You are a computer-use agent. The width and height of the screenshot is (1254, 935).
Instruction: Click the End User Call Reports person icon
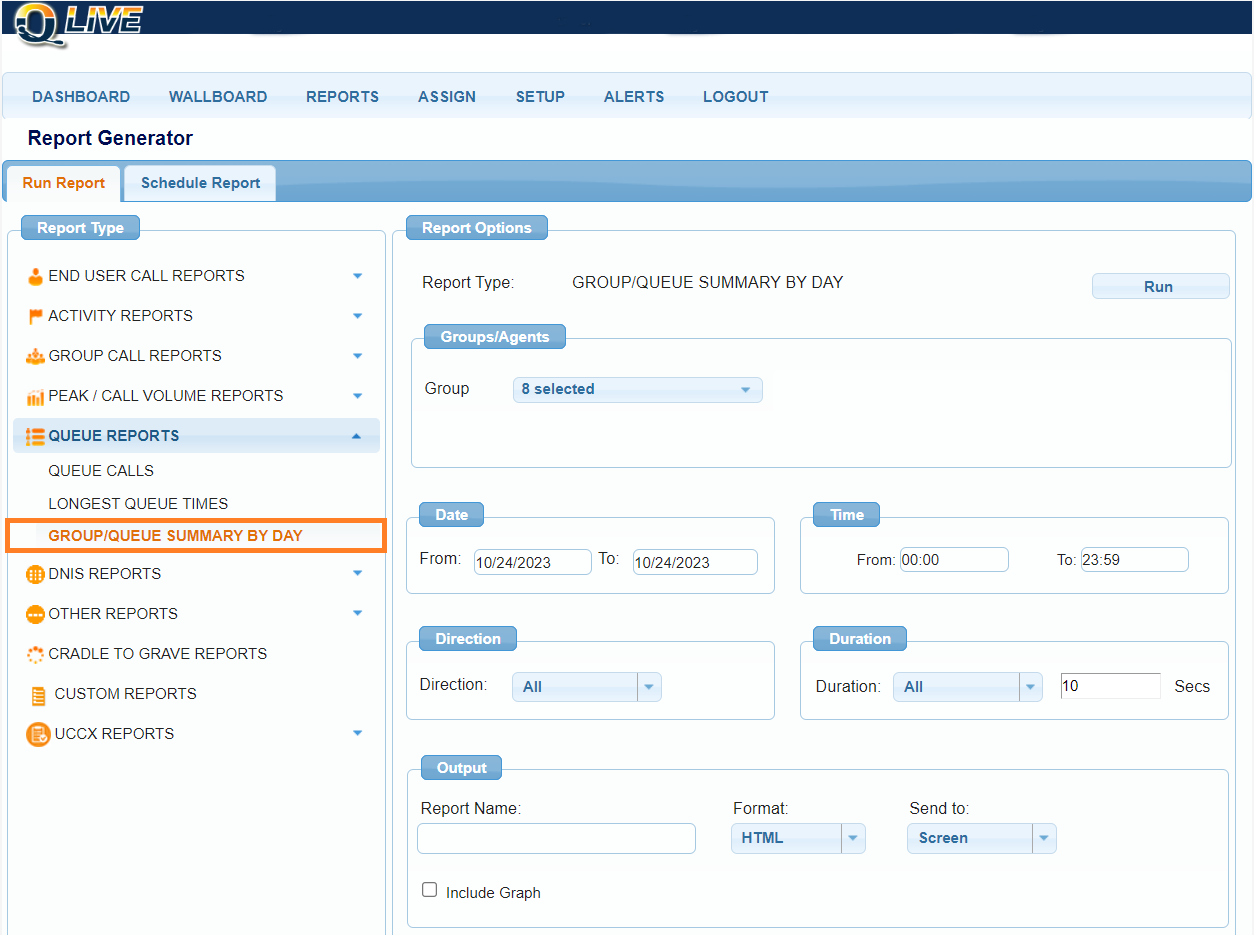36,277
